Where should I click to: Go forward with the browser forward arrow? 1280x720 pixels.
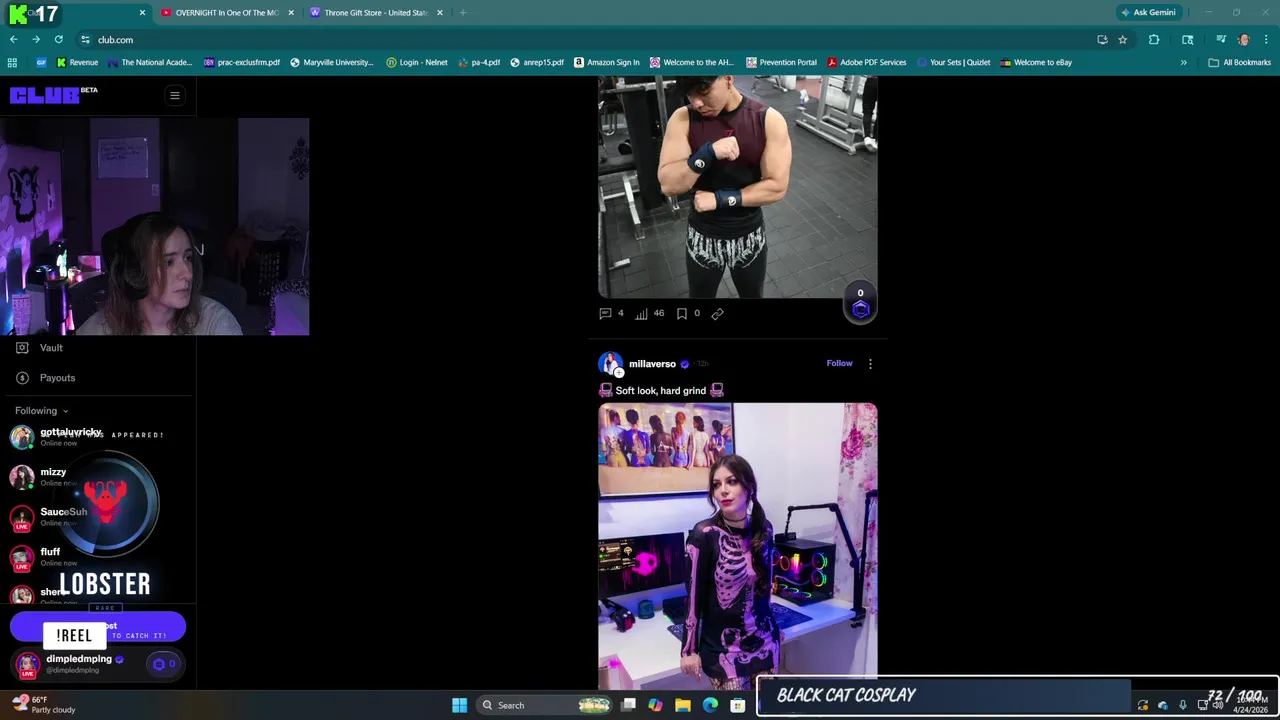(x=36, y=40)
